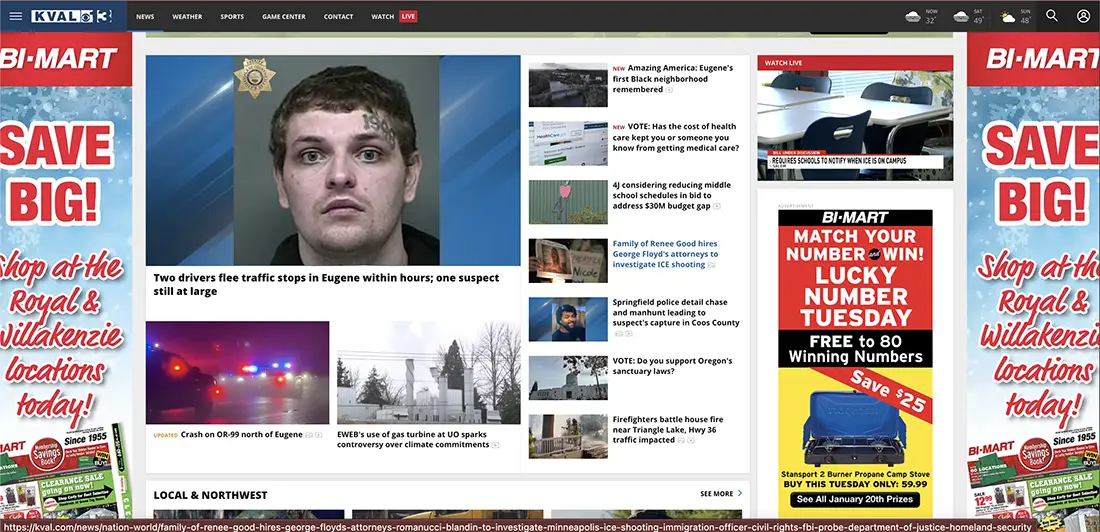Open Springfield police chase and manhunt story
Image resolution: width=1100 pixels, height=532 pixels.
click(676, 313)
